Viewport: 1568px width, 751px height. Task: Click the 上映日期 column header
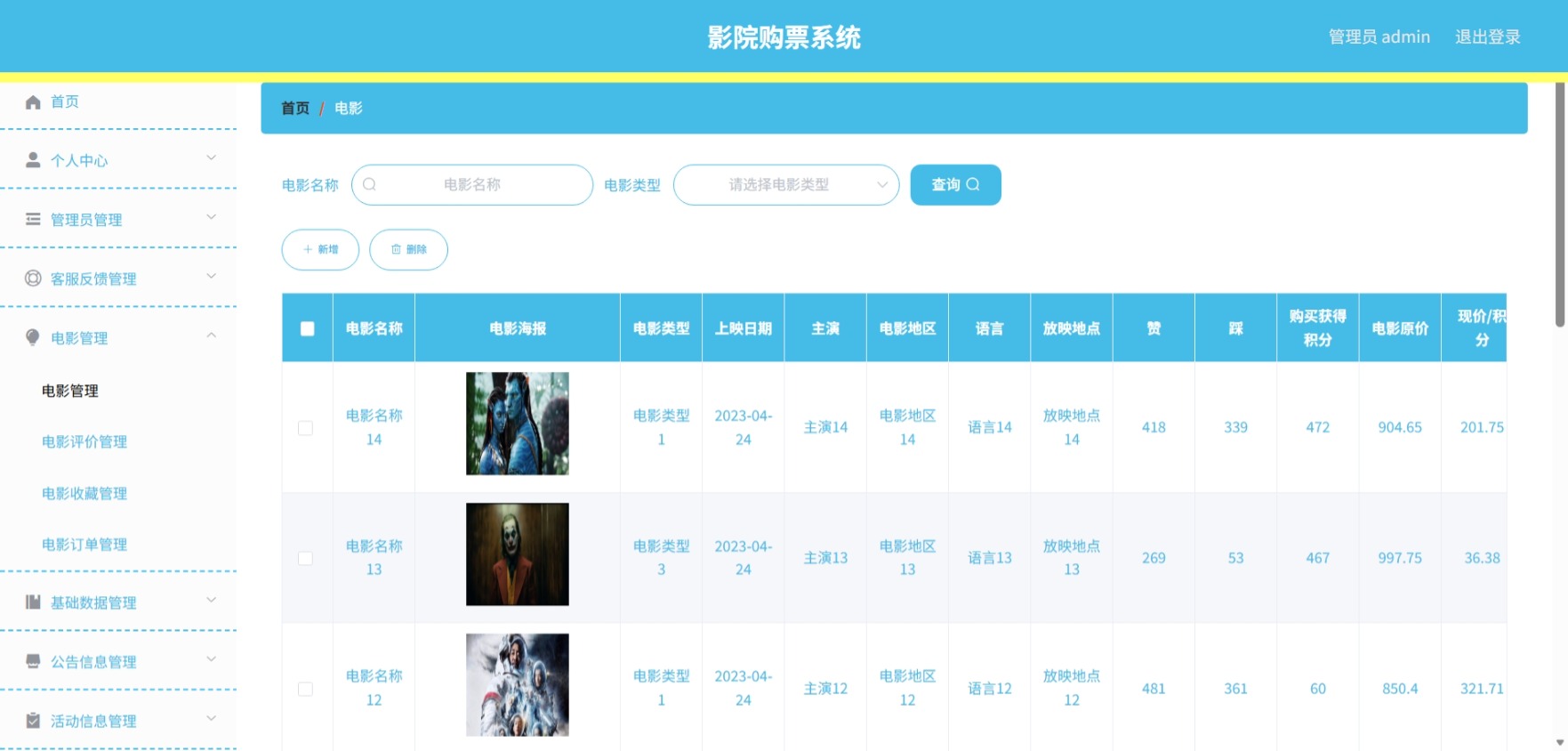pos(744,328)
